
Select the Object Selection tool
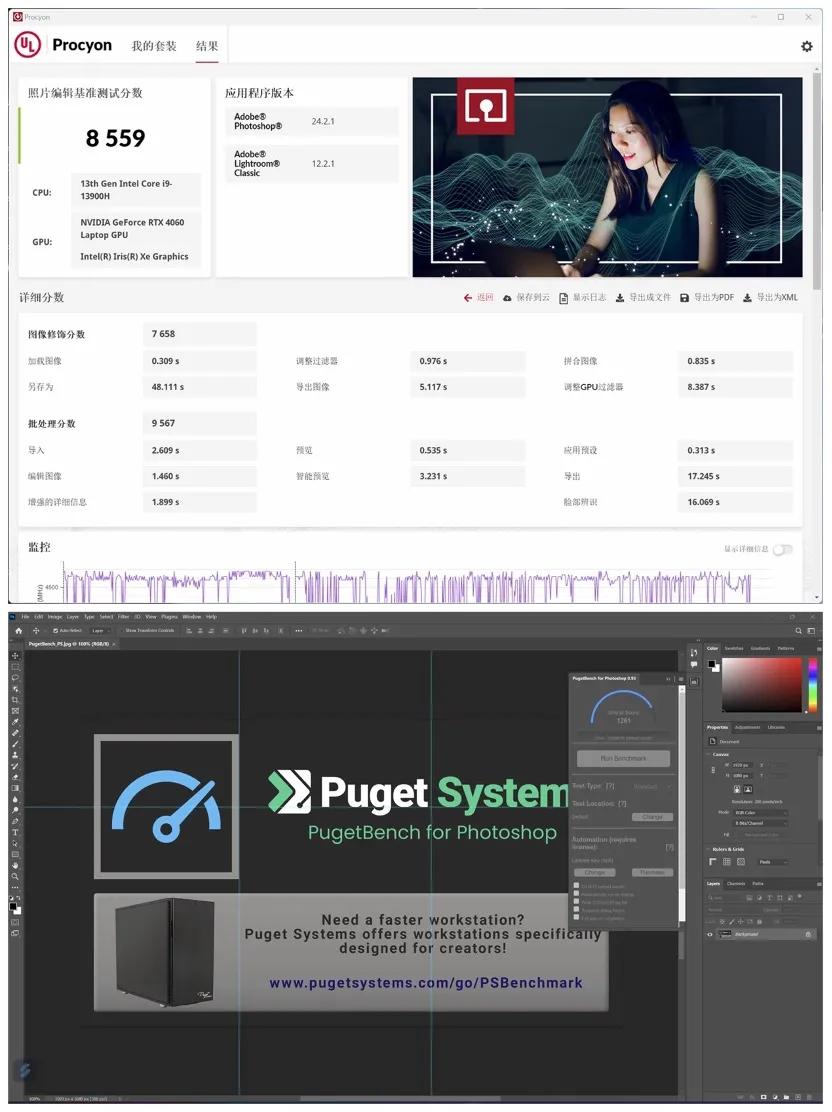click(15, 689)
